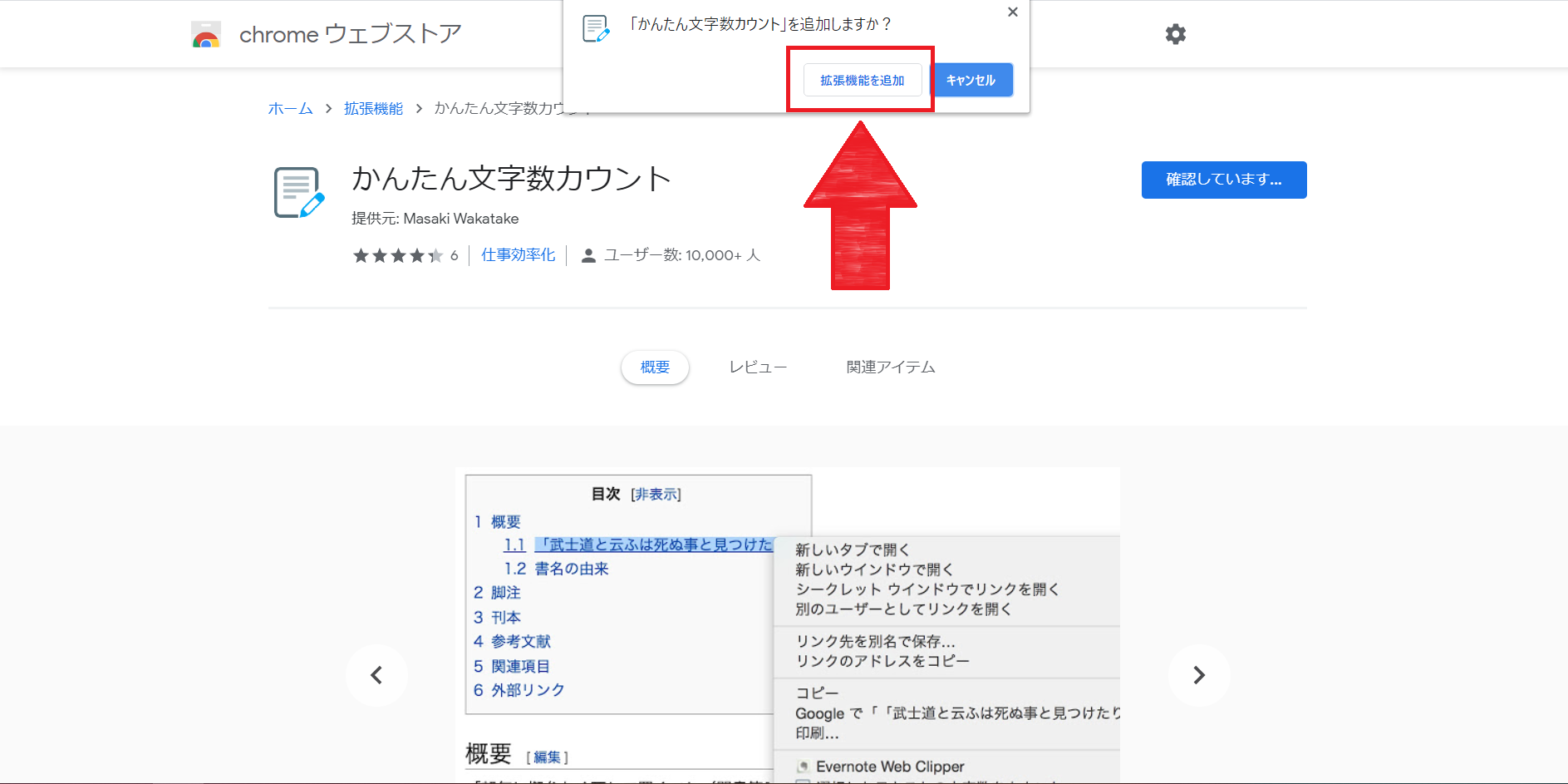Click the 確認しています... blue button

tap(1223, 180)
